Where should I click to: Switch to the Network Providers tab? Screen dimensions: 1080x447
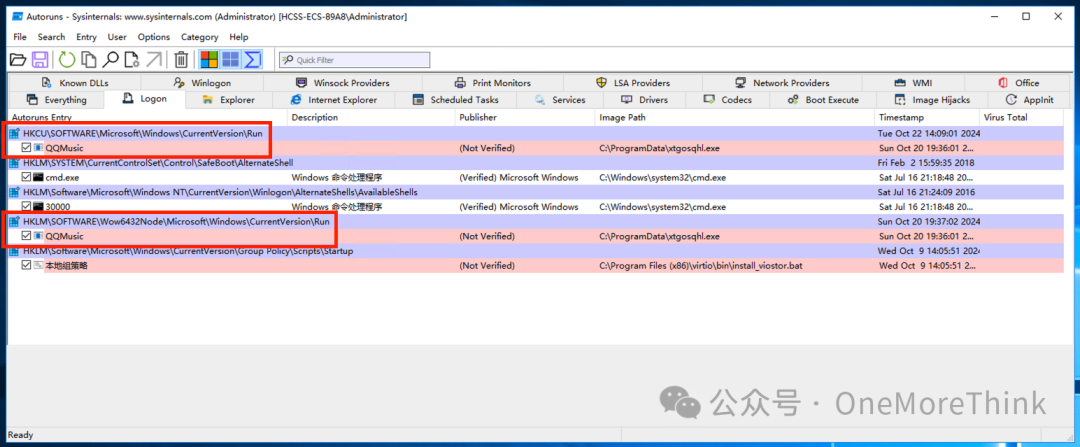coord(782,83)
